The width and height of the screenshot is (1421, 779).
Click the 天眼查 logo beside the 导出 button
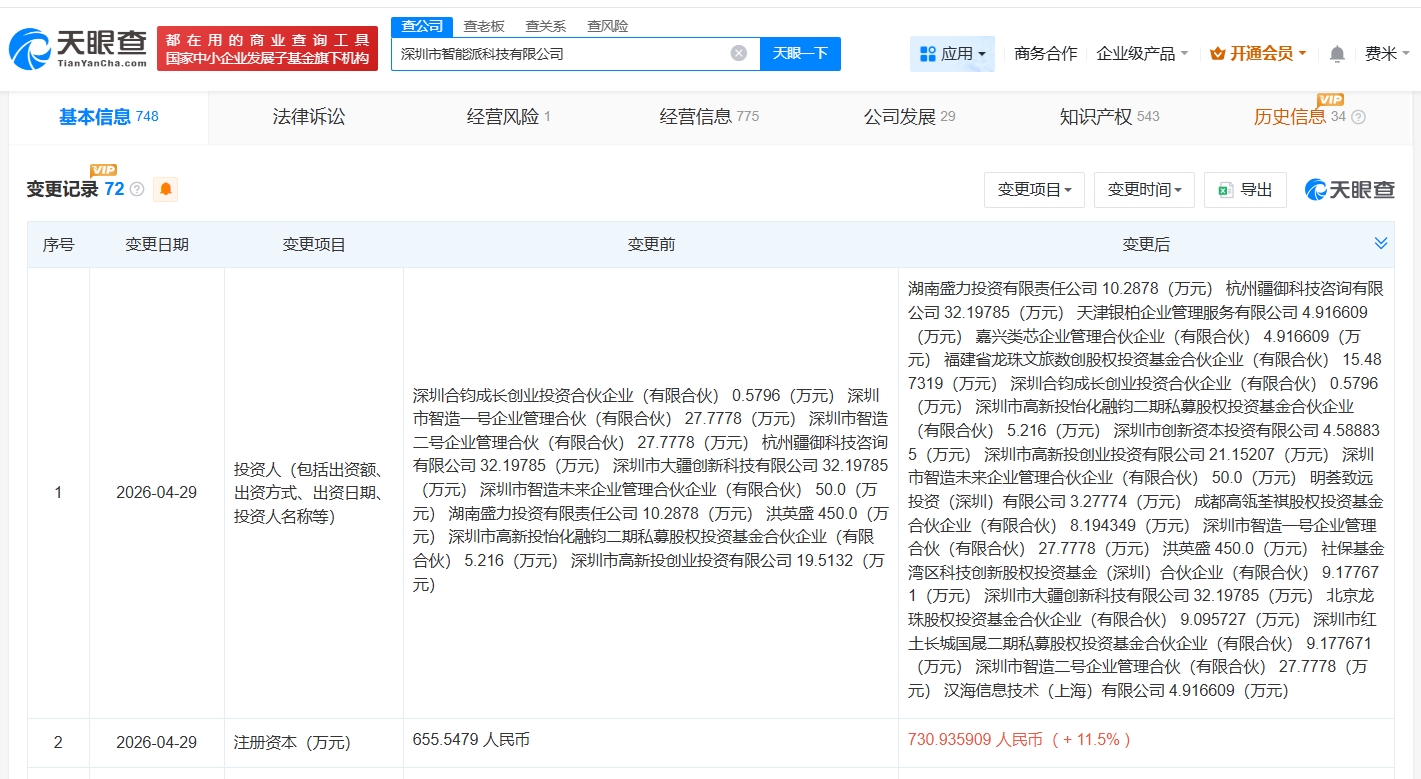[1350, 190]
